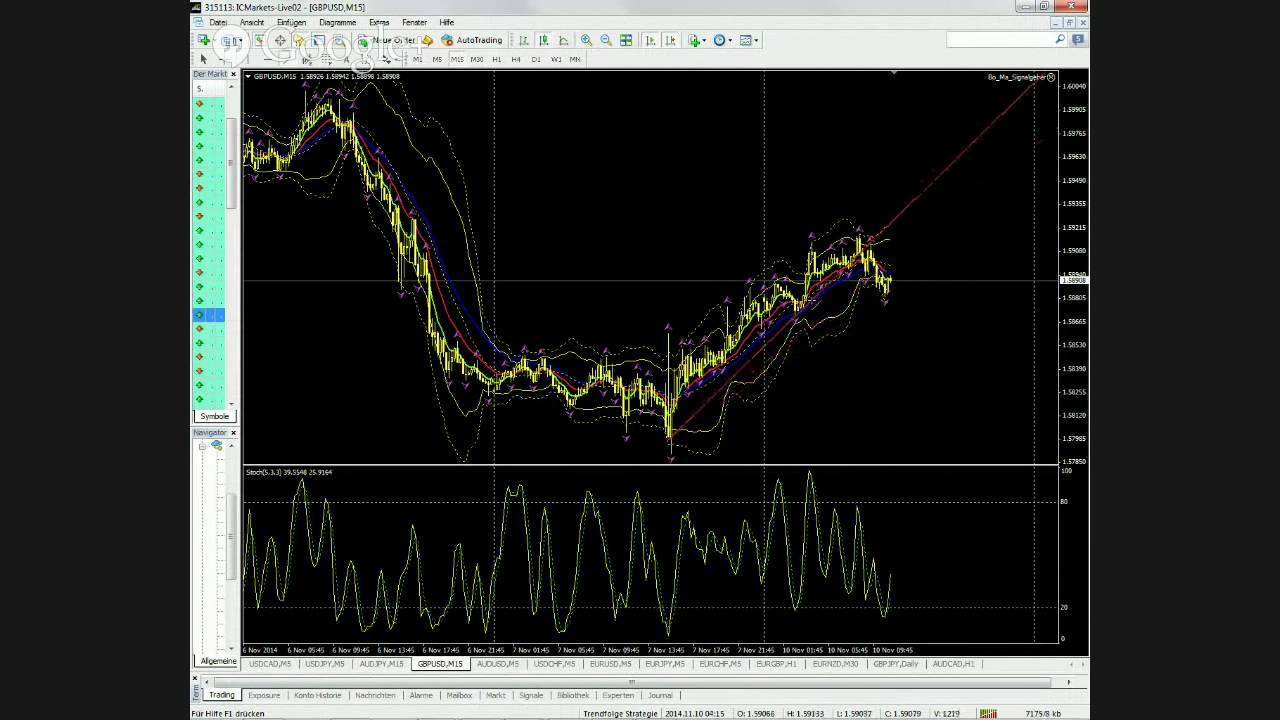Select the M30 timeframe
Screen dimensions: 1280x720
tap(477, 59)
